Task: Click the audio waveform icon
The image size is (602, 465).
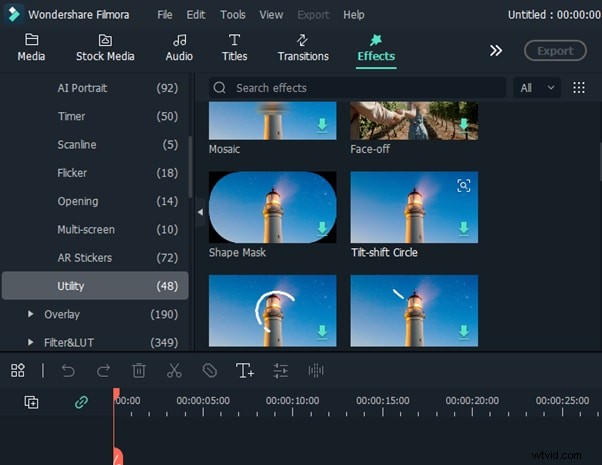Action: pos(316,371)
